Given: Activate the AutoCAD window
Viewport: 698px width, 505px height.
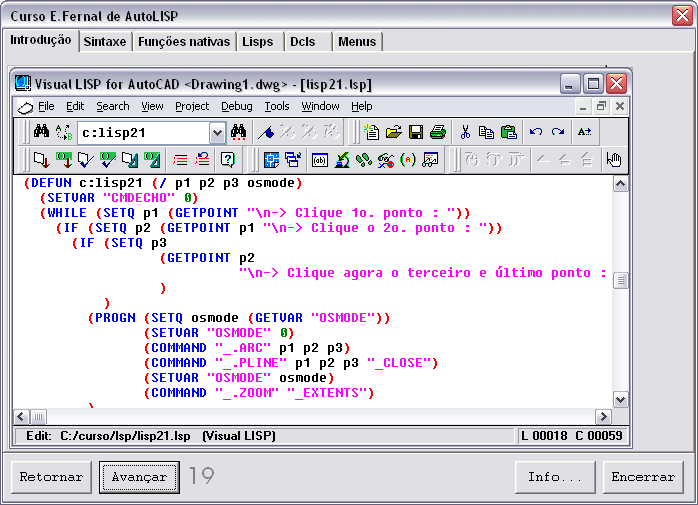Looking at the screenshot, I should pos(271,160).
